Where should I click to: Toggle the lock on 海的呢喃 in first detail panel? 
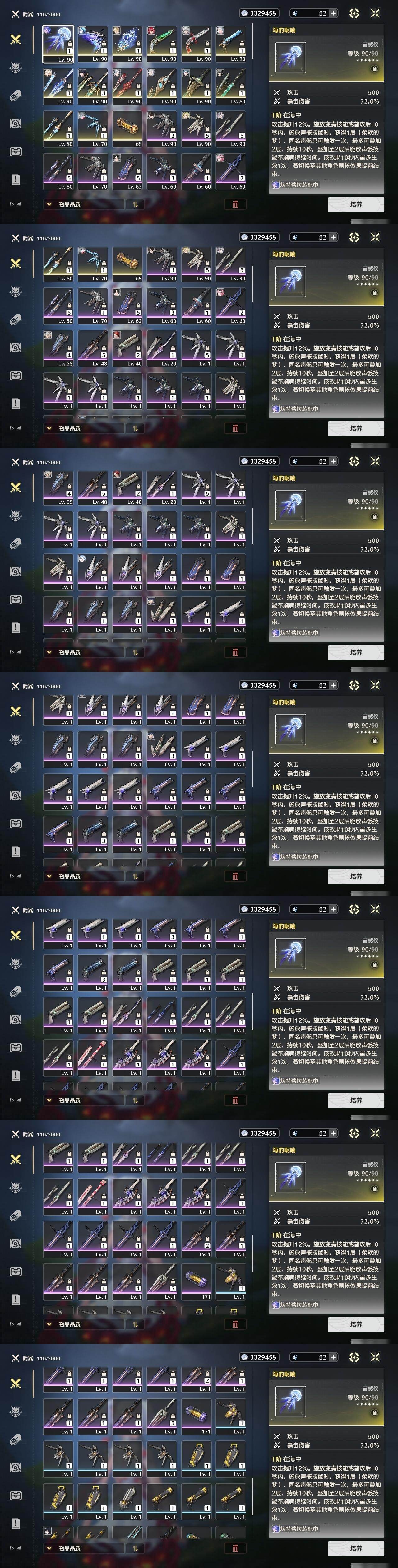[x=374, y=69]
